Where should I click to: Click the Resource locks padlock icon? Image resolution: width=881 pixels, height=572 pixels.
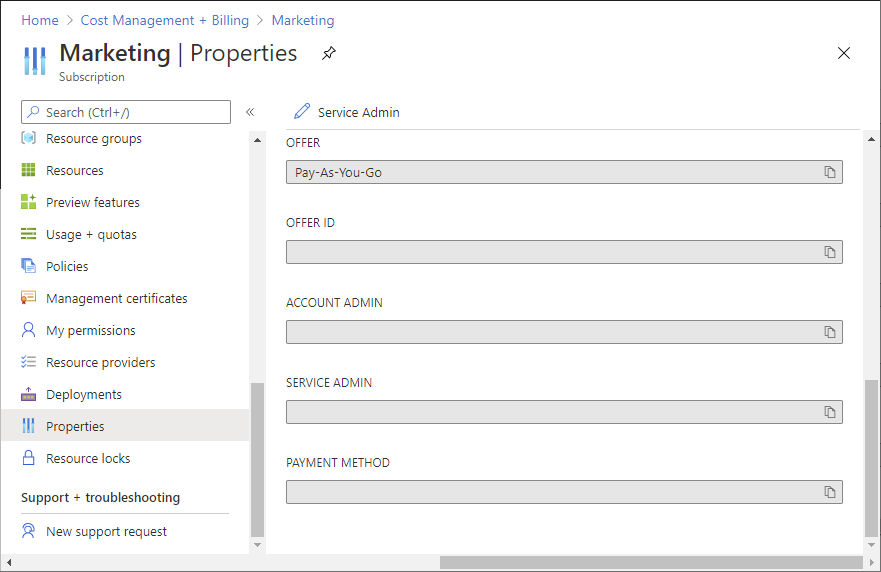pyautogui.click(x=28, y=458)
